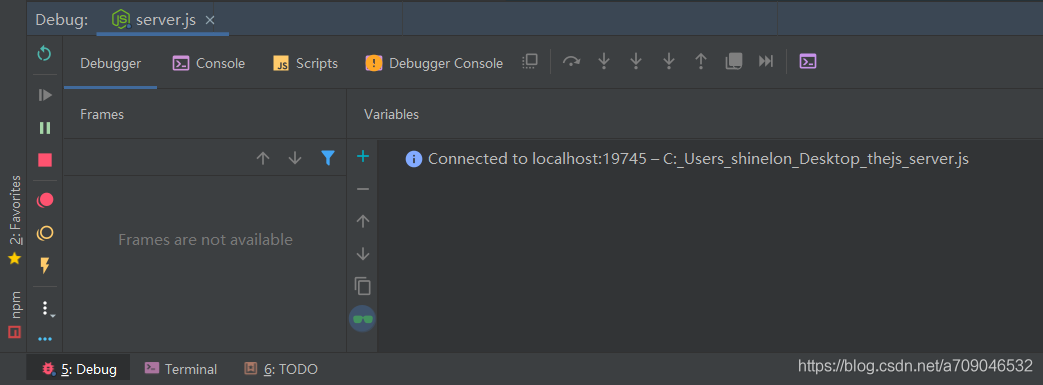Add a new watch with plus icon
The image size is (1043, 385).
pos(363,156)
